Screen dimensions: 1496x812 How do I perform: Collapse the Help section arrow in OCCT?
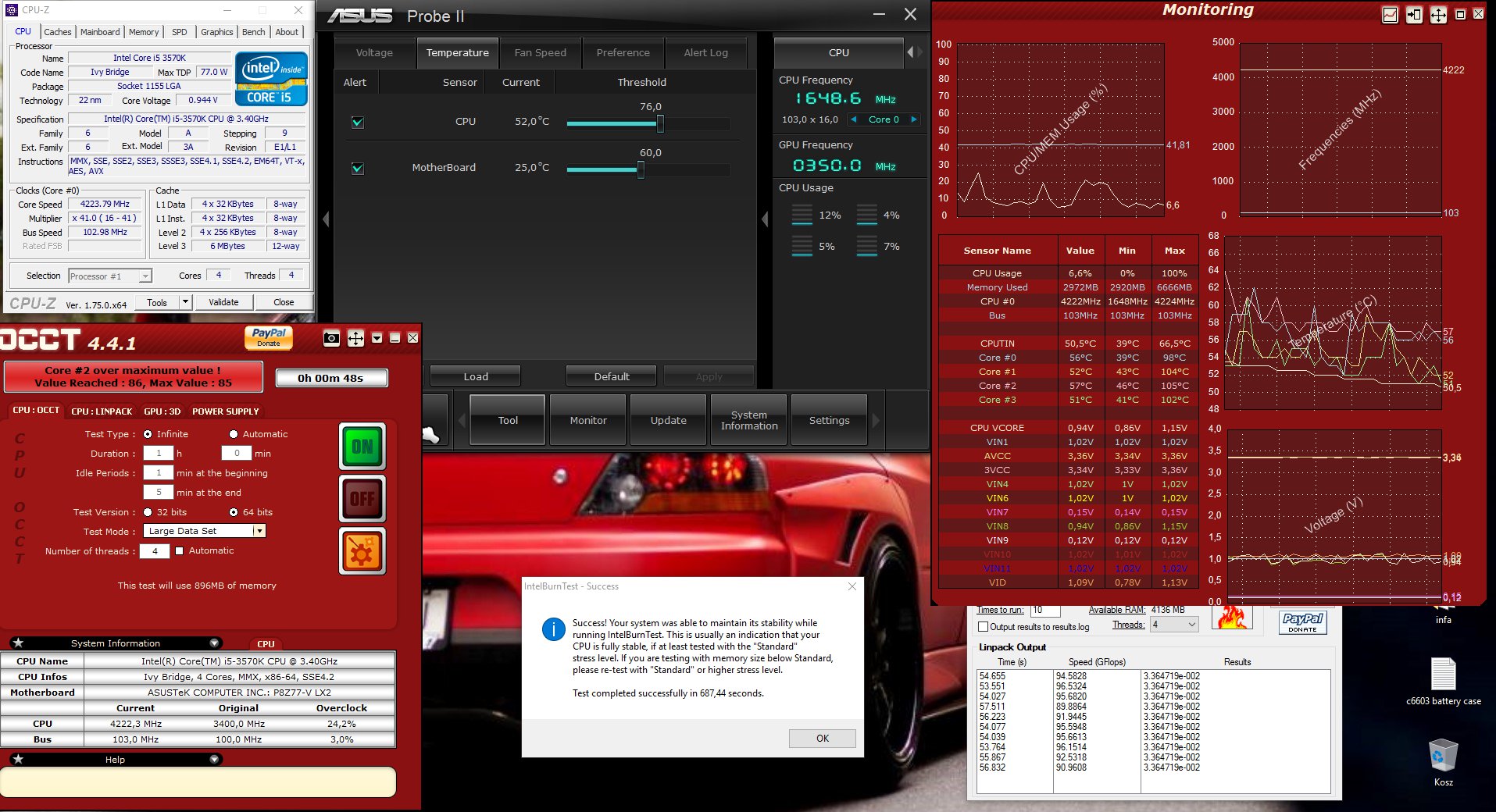pyautogui.click(x=214, y=759)
